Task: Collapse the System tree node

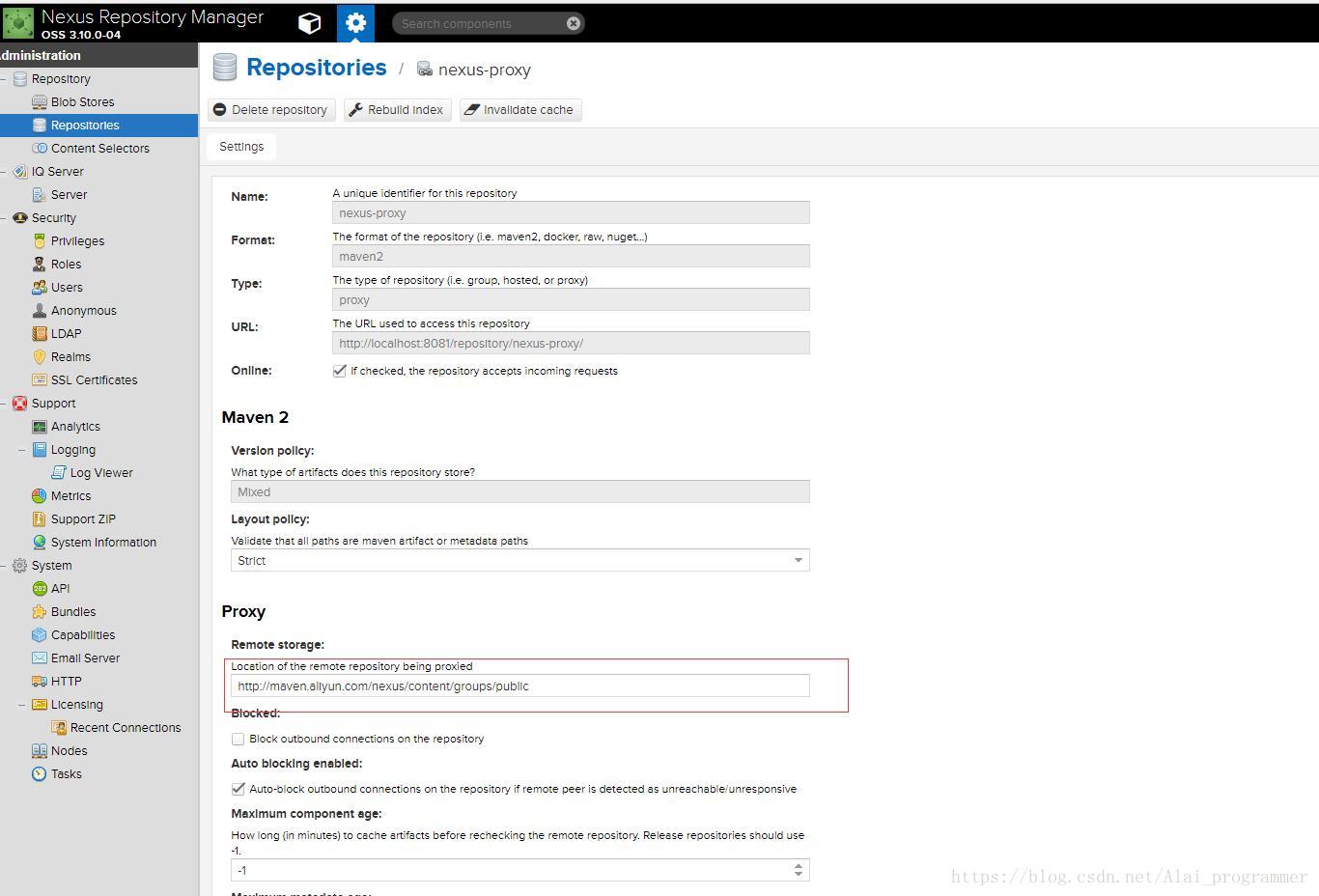Action: (3, 565)
